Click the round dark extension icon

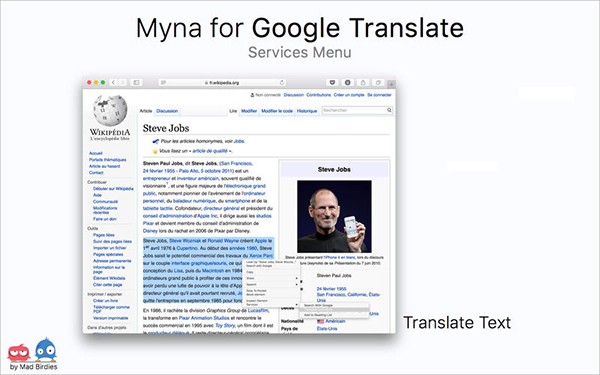pyautogui.click(x=347, y=82)
